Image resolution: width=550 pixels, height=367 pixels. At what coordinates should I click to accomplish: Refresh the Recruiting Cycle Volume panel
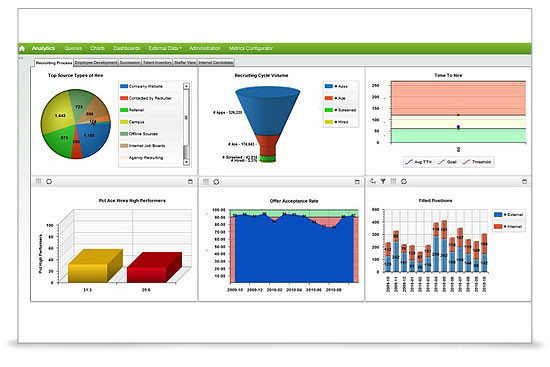(x=216, y=182)
